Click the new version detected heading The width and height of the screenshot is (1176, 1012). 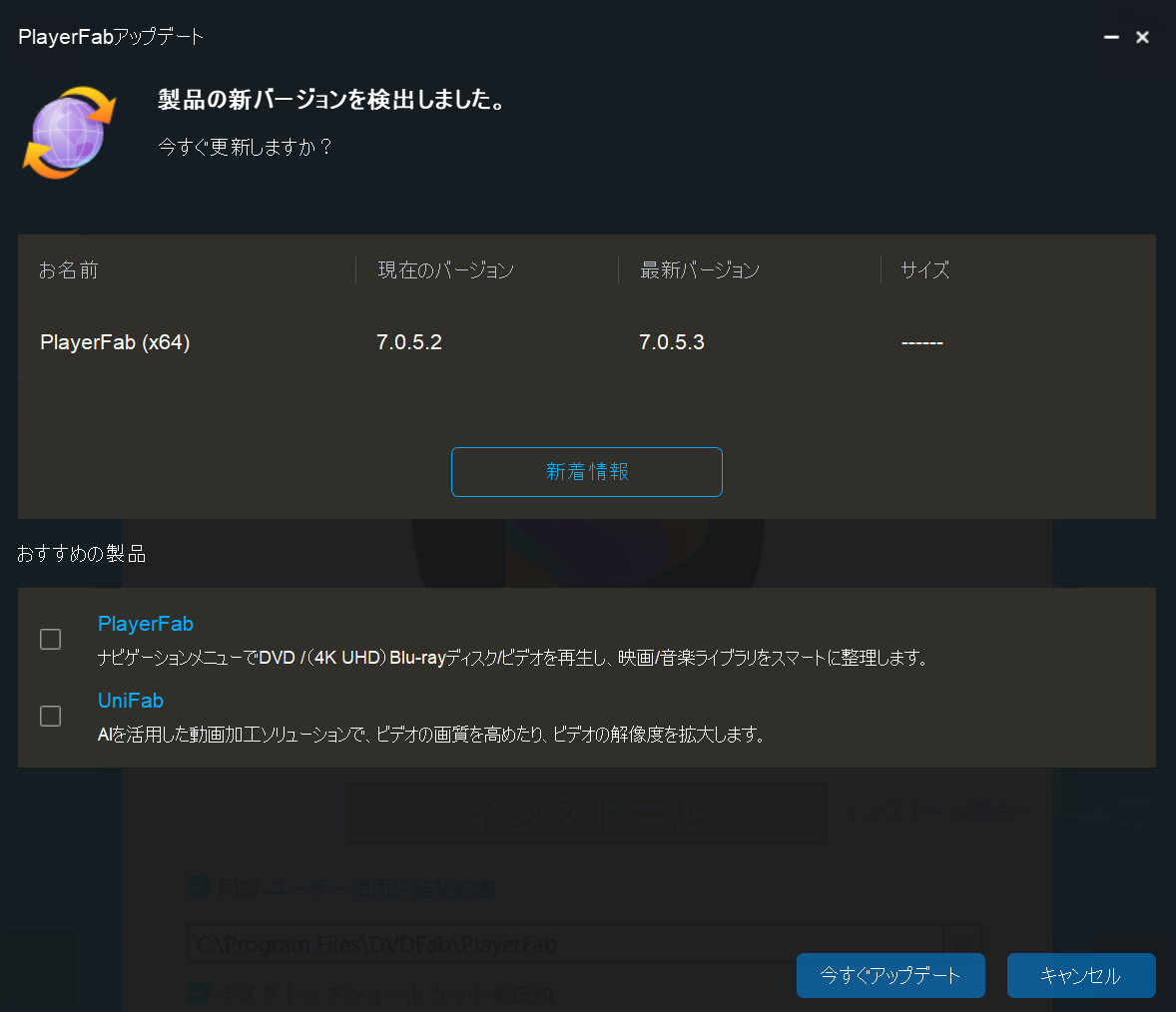click(x=330, y=99)
